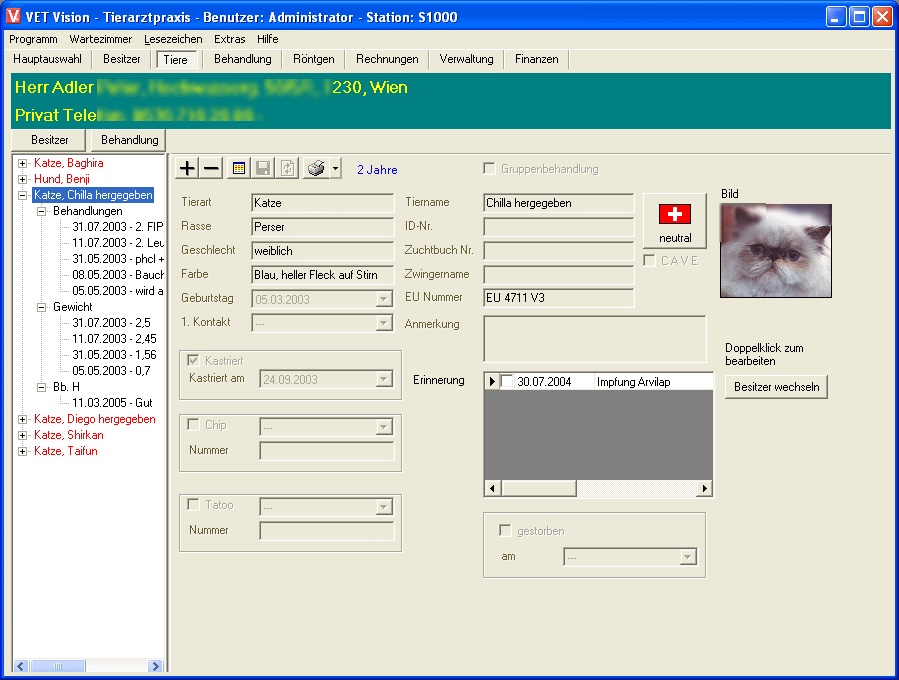Open the Lesezeichen menu
Image resolution: width=899 pixels, height=680 pixels.
pyautogui.click(x=173, y=39)
